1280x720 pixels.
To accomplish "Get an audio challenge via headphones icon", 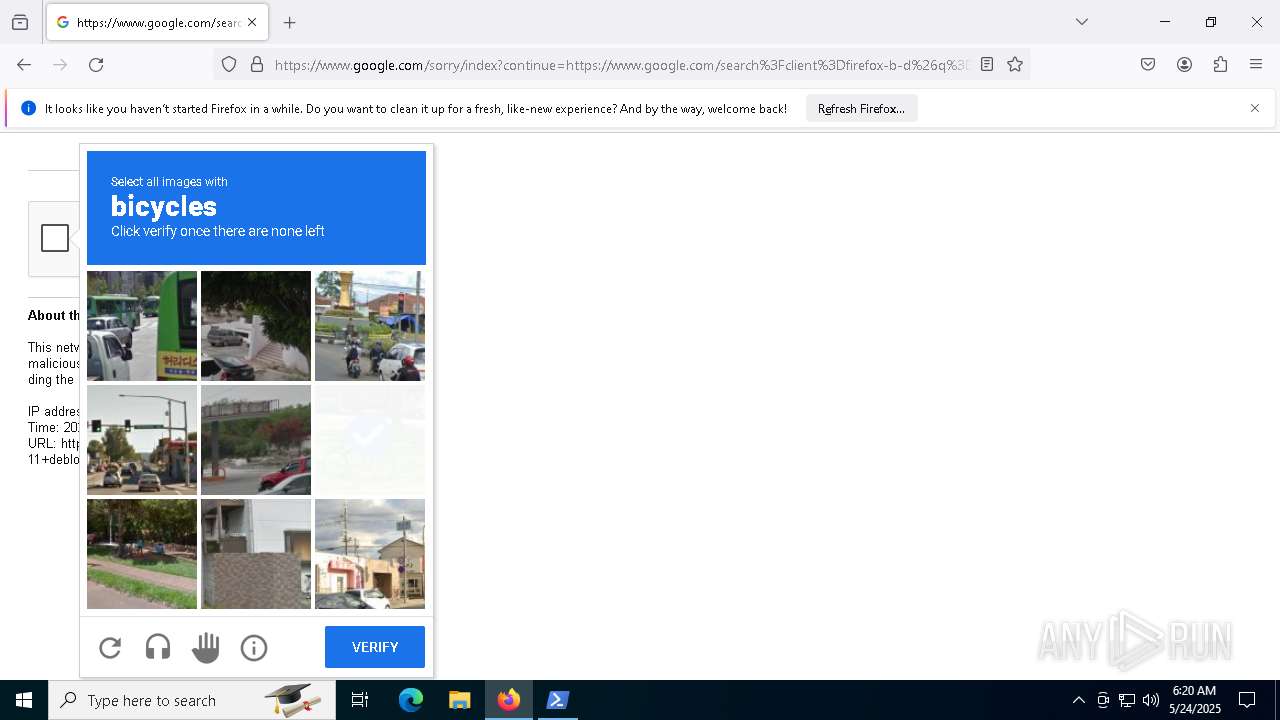I will point(158,648).
